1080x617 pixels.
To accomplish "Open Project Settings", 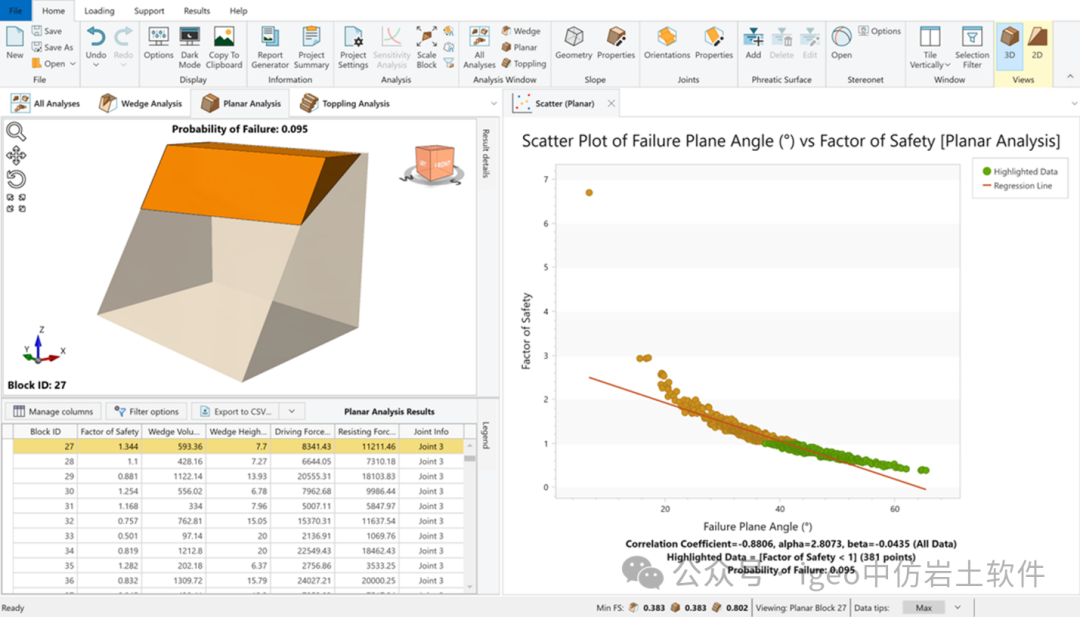I will [x=353, y=47].
